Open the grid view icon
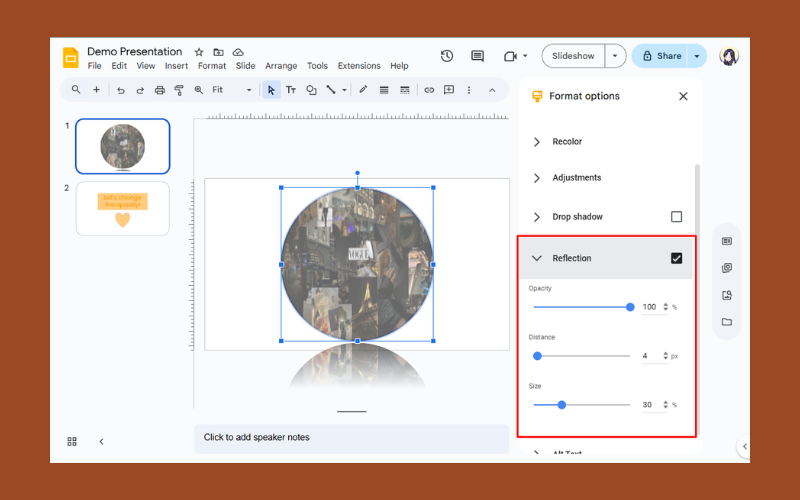Image resolution: width=800 pixels, height=500 pixels. [x=72, y=441]
